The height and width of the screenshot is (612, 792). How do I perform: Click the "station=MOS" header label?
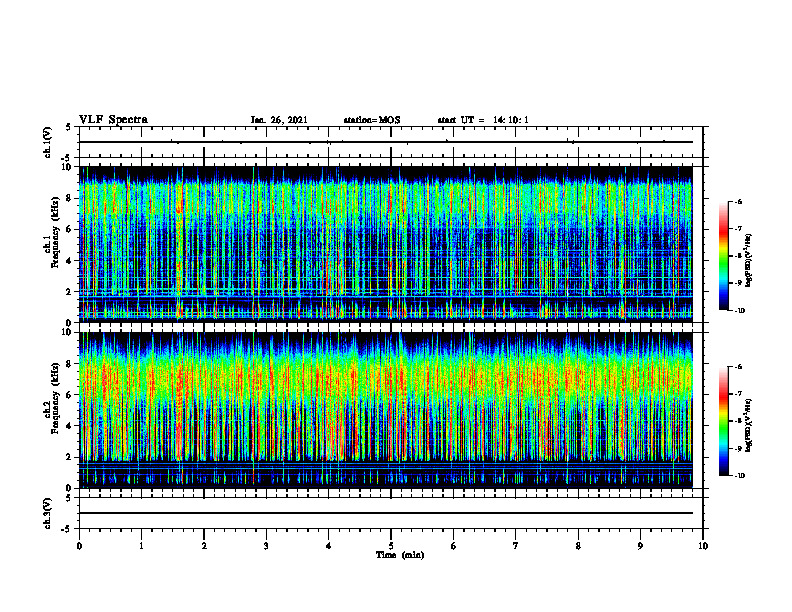(372, 120)
